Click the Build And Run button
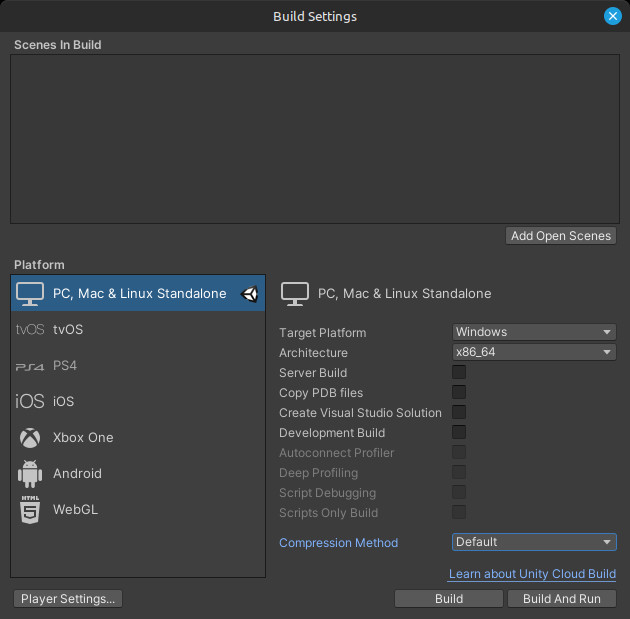Image resolution: width=630 pixels, height=619 pixels. (561, 599)
